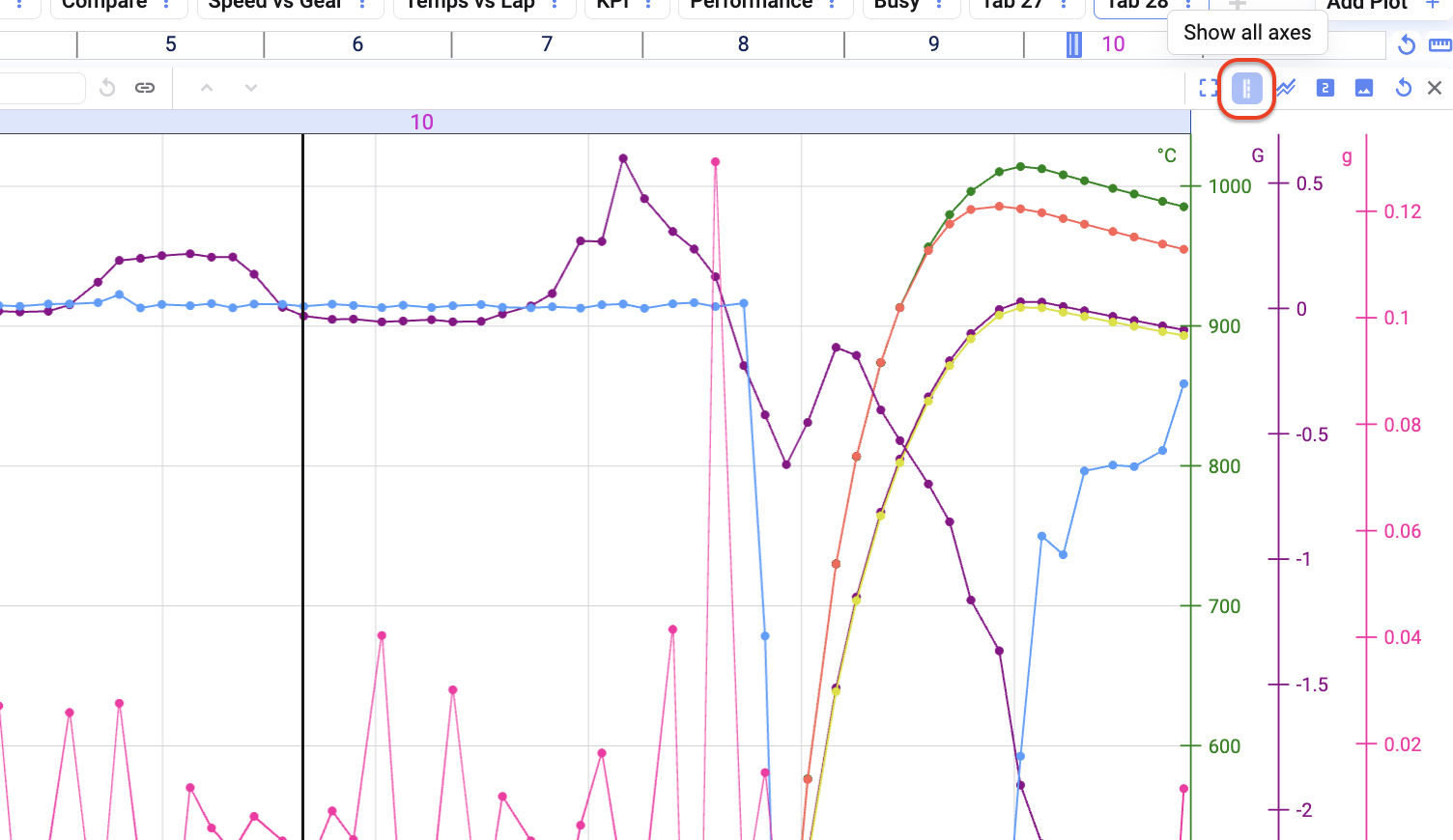Select lap 7 in the lap timeline
Viewport: 1453px width, 840px height.
click(547, 44)
